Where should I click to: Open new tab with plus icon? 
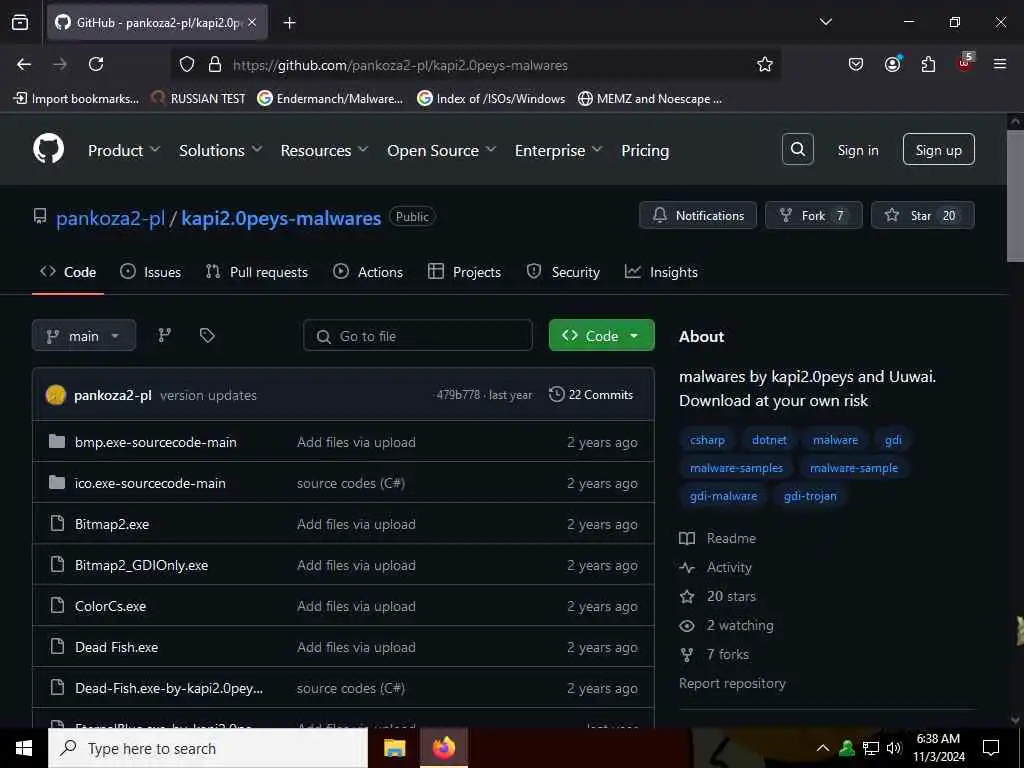[x=289, y=23]
